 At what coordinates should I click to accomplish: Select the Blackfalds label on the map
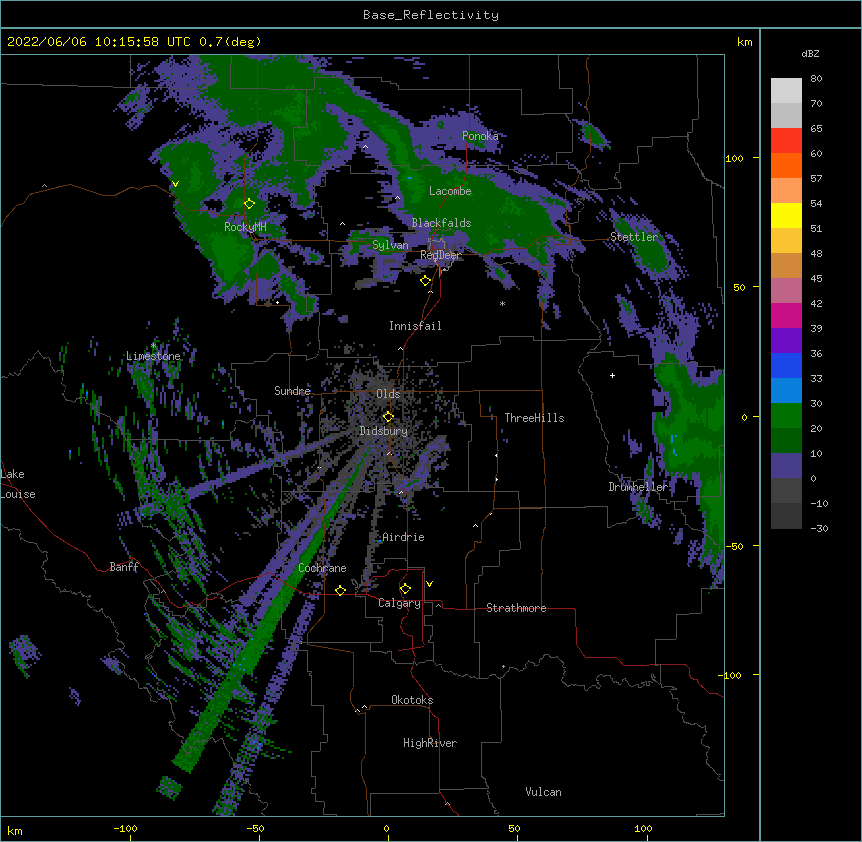[x=441, y=223]
